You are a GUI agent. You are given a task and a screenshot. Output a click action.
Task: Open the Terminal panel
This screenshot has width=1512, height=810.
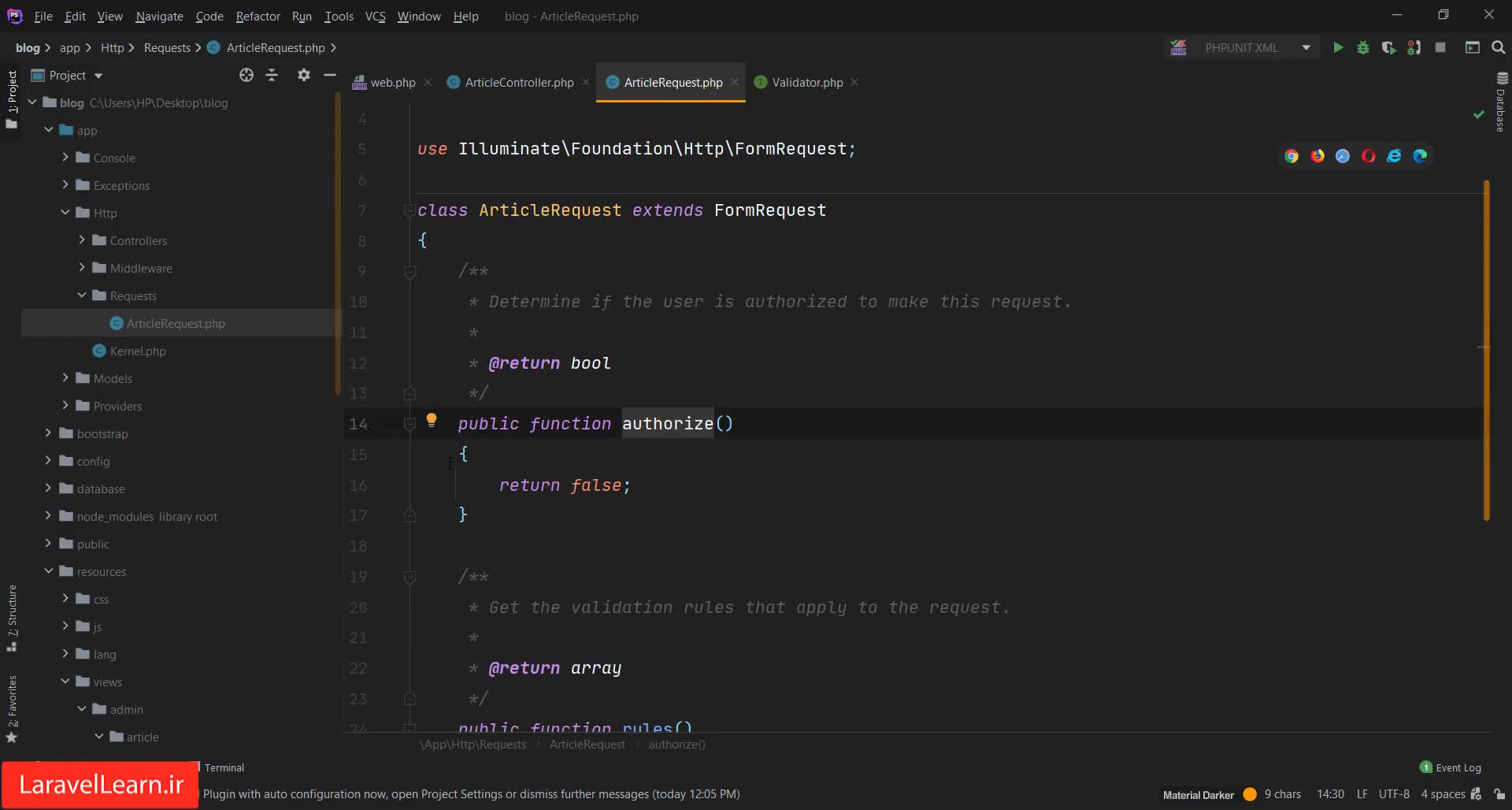(224, 767)
